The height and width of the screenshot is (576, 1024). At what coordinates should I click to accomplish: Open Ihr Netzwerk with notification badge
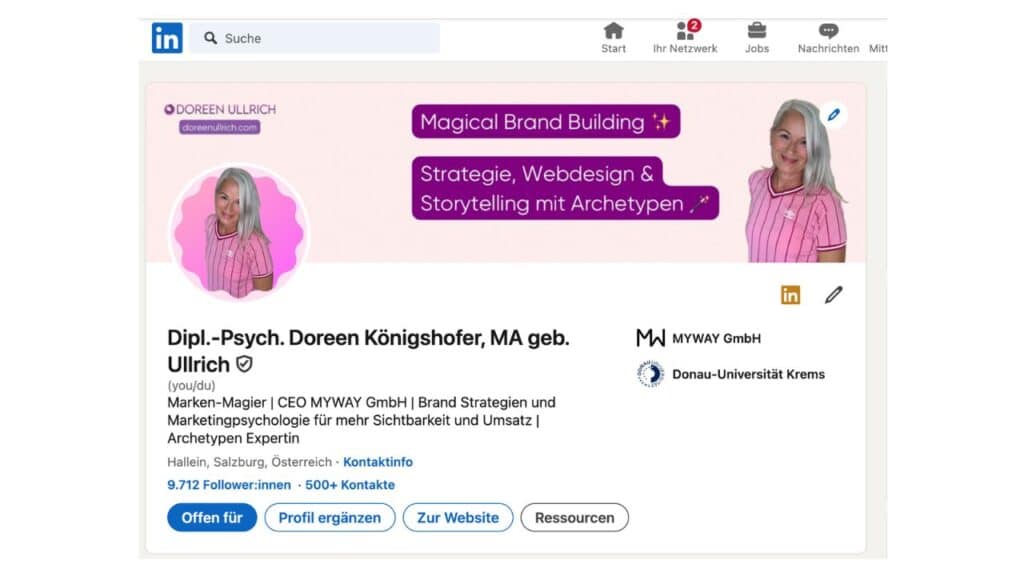tap(684, 38)
